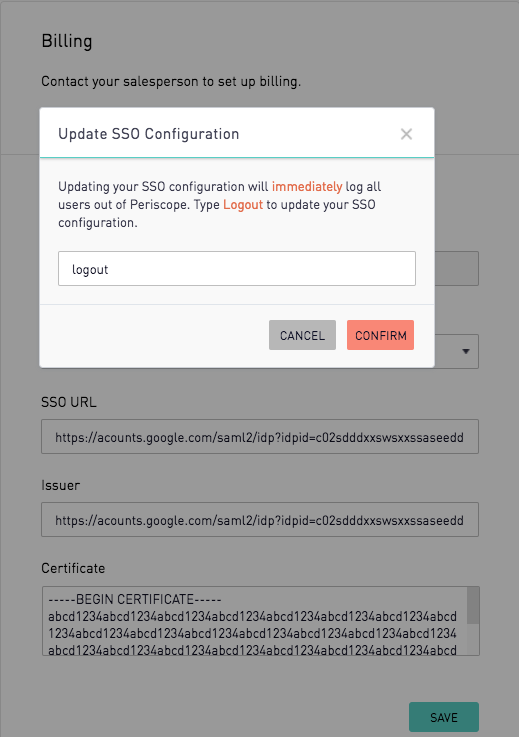Image resolution: width=519 pixels, height=737 pixels.
Task: Click the orange Logout keyword text
Action: coord(243,205)
